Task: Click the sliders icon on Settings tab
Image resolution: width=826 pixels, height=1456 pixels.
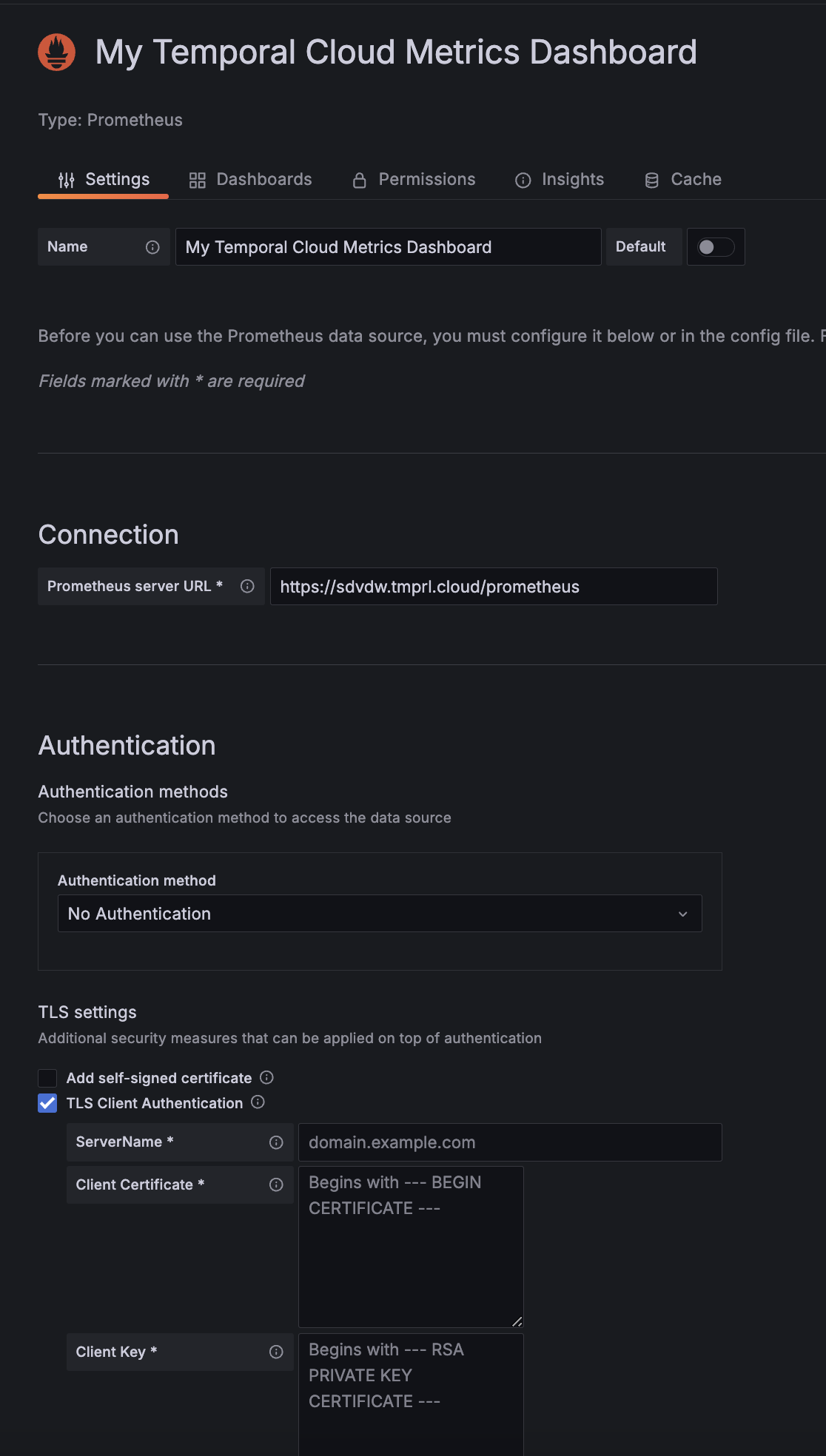Action: click(66, 179)
